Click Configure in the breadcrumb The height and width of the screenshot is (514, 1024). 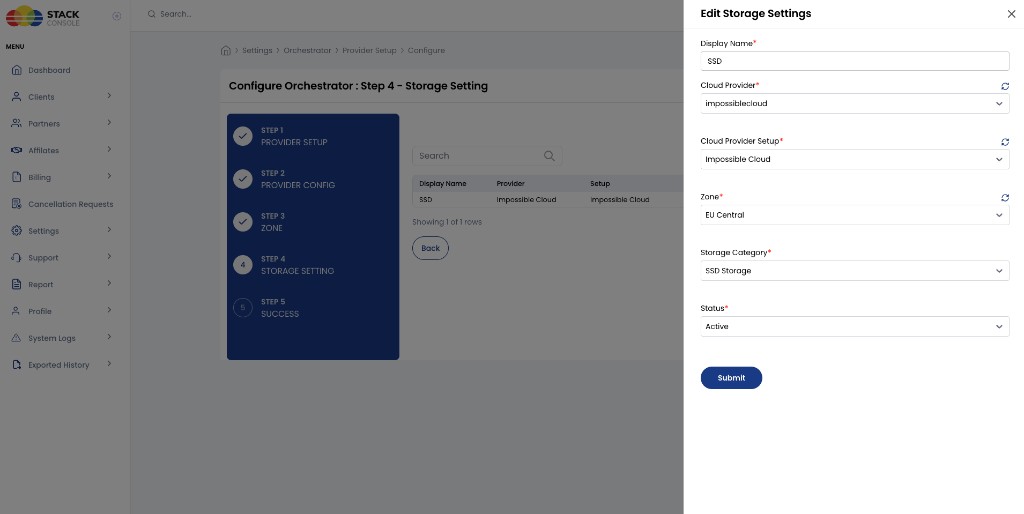(x=426, y=50)
